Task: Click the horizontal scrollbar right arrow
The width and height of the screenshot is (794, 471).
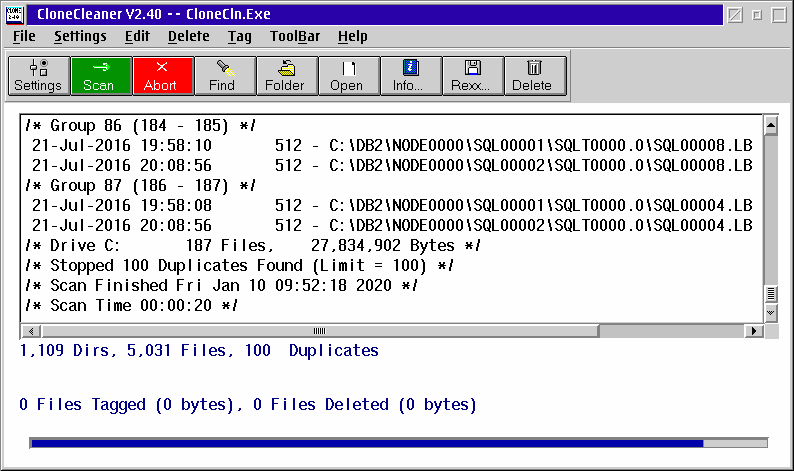Action: (754, 331)
